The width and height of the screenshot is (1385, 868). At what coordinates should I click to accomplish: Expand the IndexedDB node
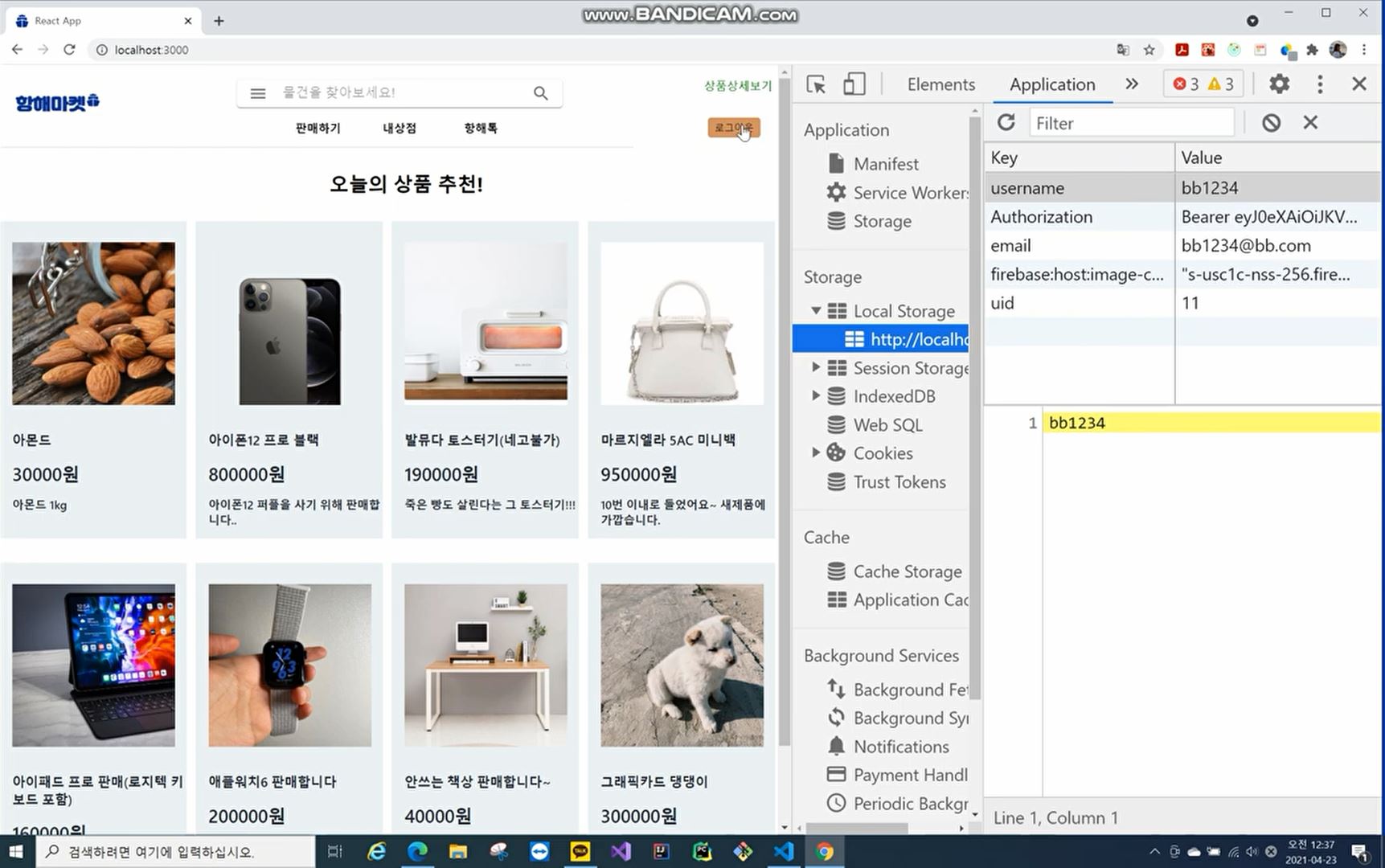(x=816, y=395)
